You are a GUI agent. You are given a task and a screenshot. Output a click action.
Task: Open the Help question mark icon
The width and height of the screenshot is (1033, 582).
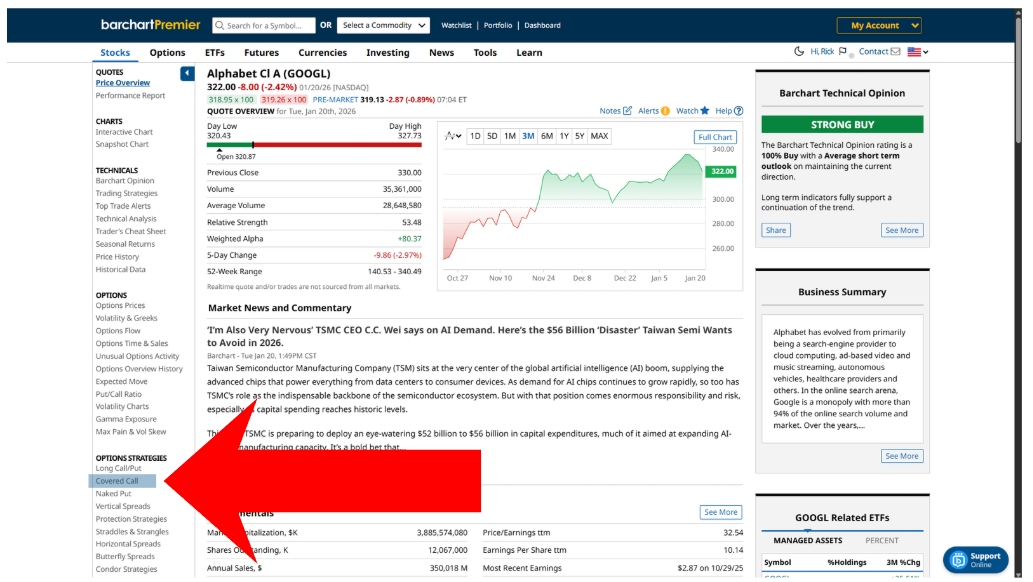click(x=739, y=111)
